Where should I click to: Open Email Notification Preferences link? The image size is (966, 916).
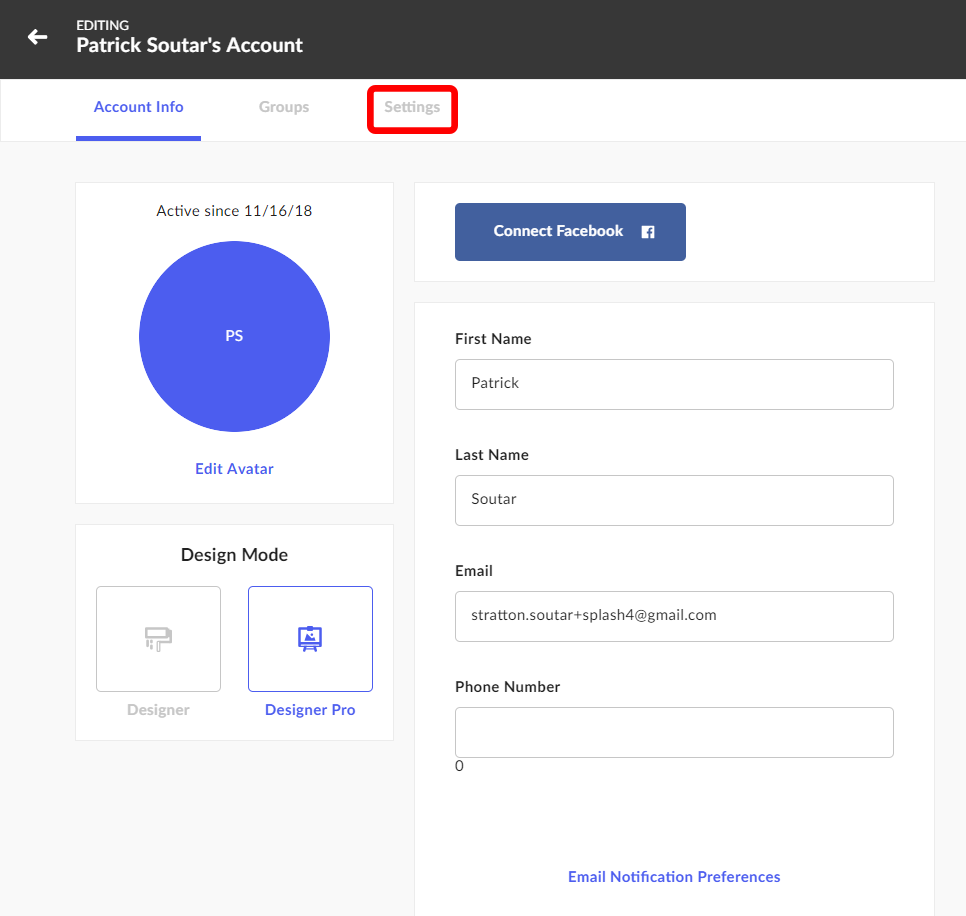click(674, 877)
